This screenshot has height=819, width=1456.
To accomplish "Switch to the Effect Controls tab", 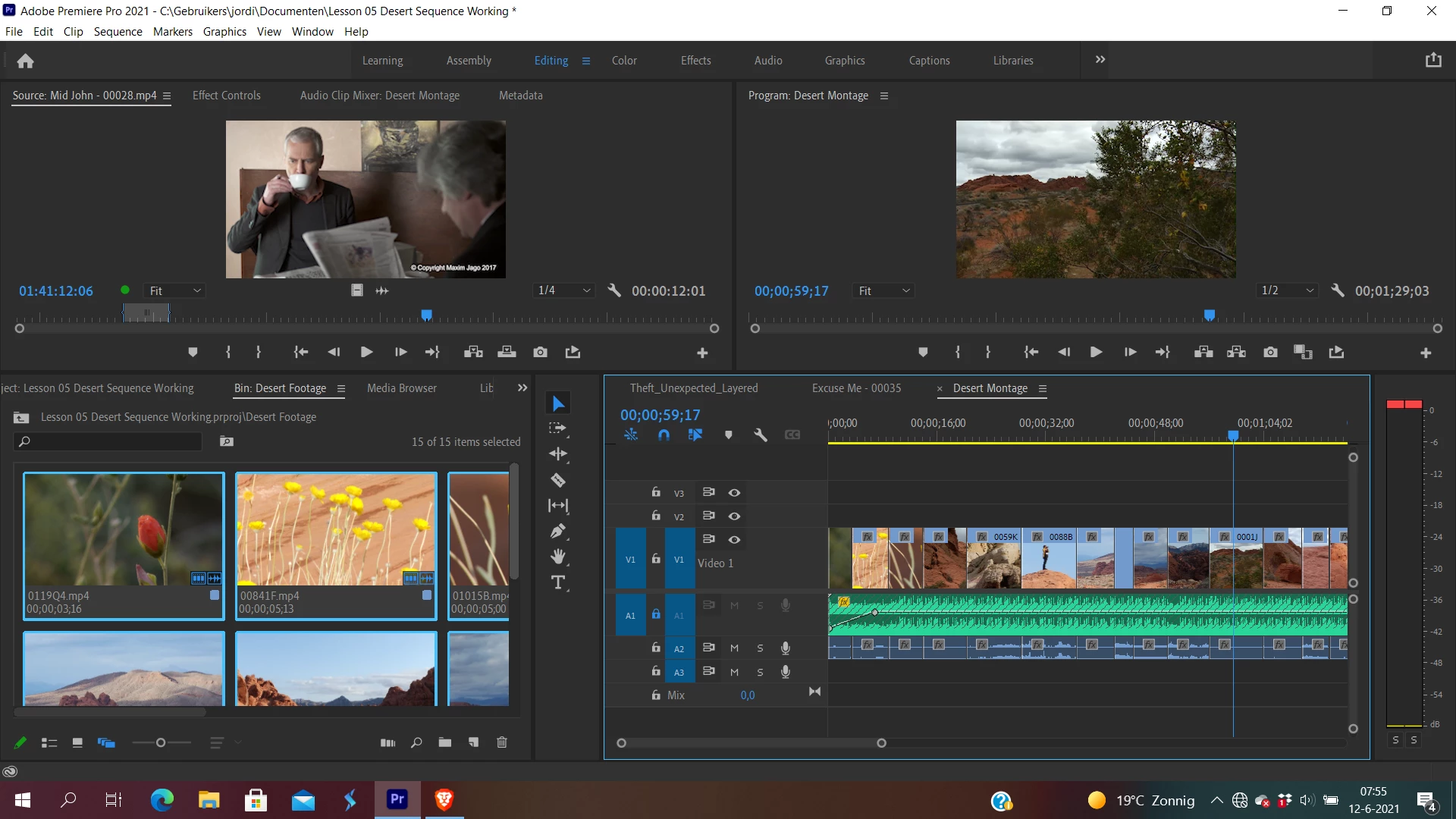I will click(226, 96).
